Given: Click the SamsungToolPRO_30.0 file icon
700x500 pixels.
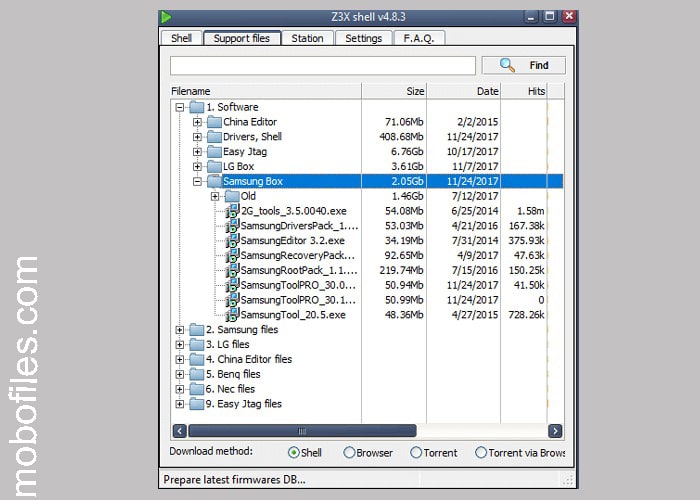Looking at the screenshot, I should pyautogui.click(x=233, y=285).
